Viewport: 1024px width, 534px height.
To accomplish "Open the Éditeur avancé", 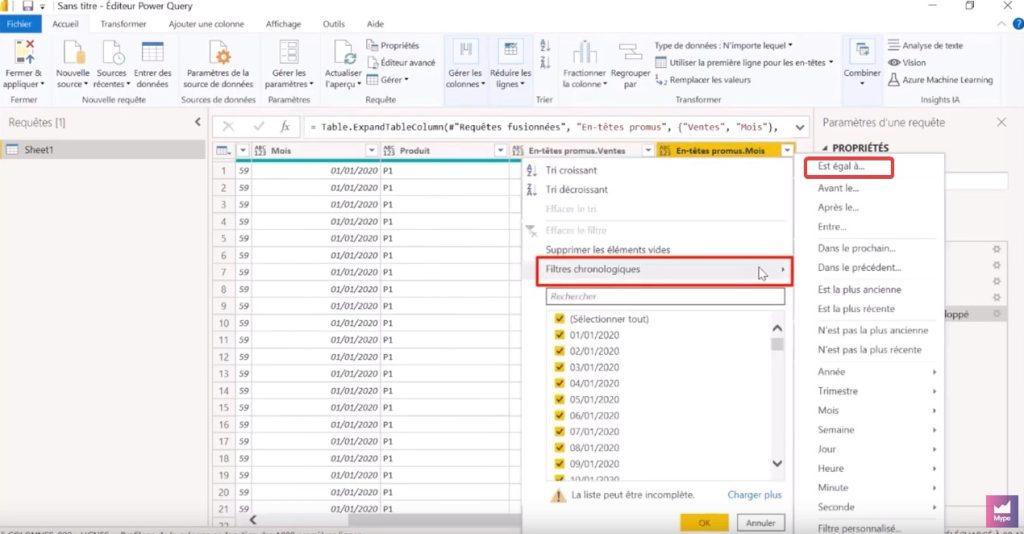I will [x=400, y=63].
